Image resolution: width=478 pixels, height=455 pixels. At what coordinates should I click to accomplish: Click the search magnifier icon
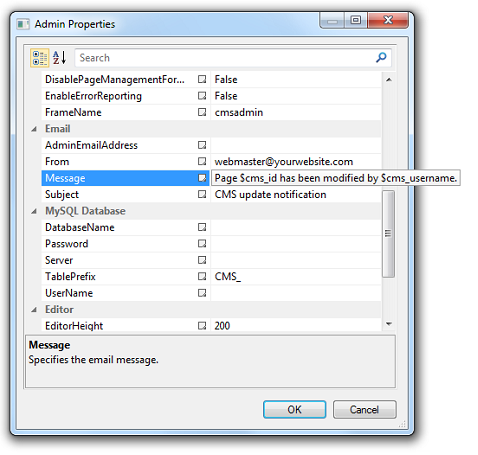pos(381,58)
